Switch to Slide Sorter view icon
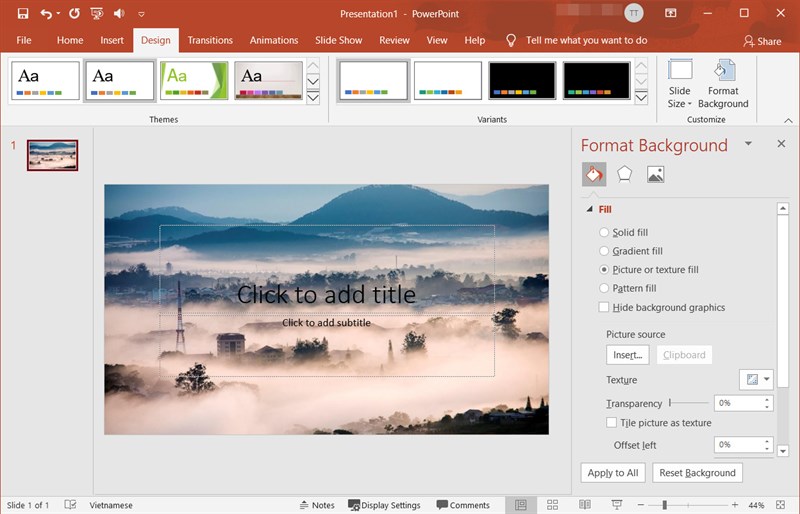800x514 pixels. pos(552,505)
